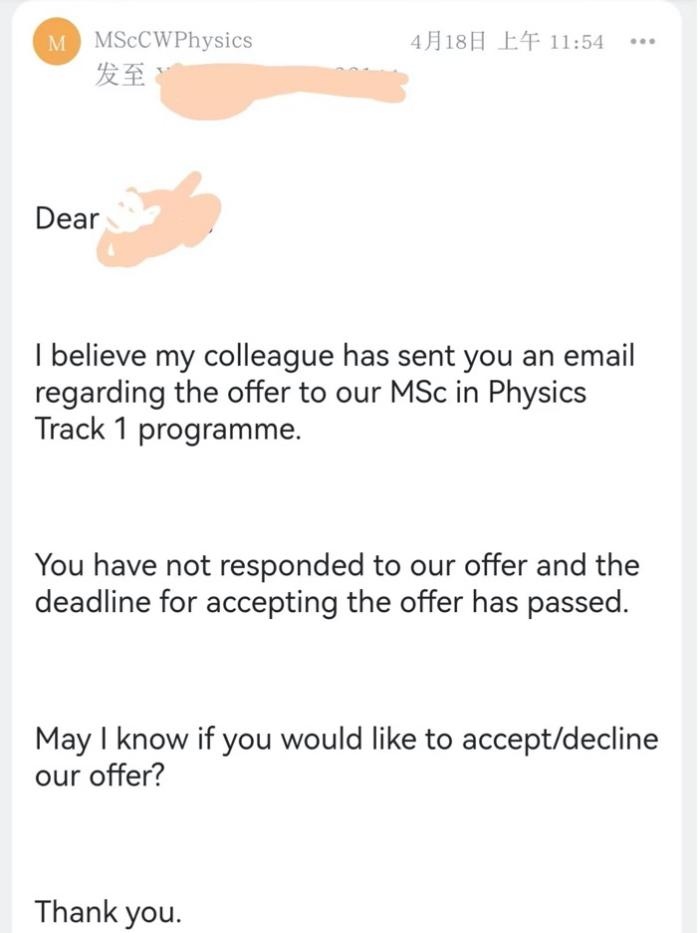Click the 4月18日 date stamp

(448, 42)
